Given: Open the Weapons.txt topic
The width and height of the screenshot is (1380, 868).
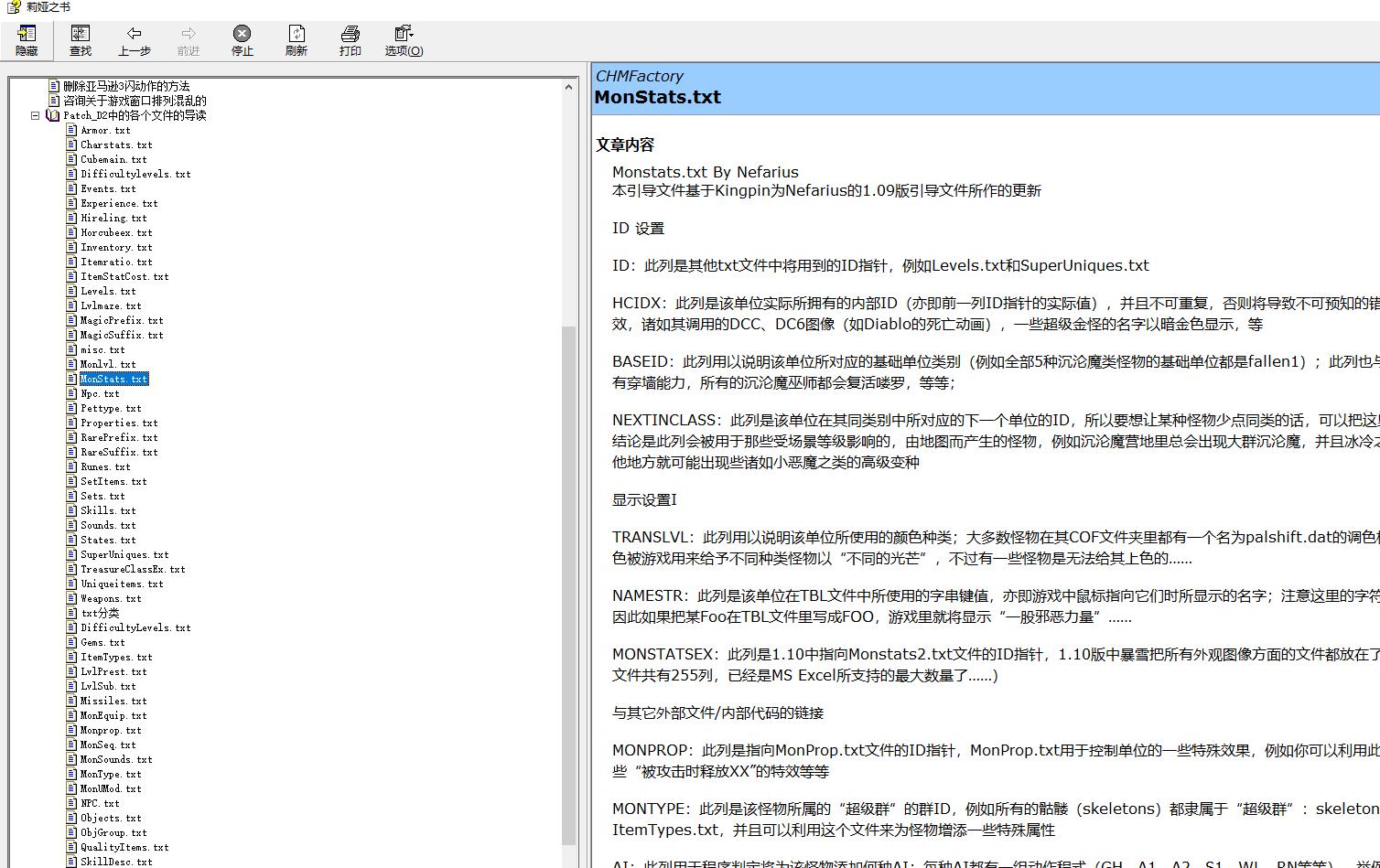Looking at the screenshot, I should point(111,598).
